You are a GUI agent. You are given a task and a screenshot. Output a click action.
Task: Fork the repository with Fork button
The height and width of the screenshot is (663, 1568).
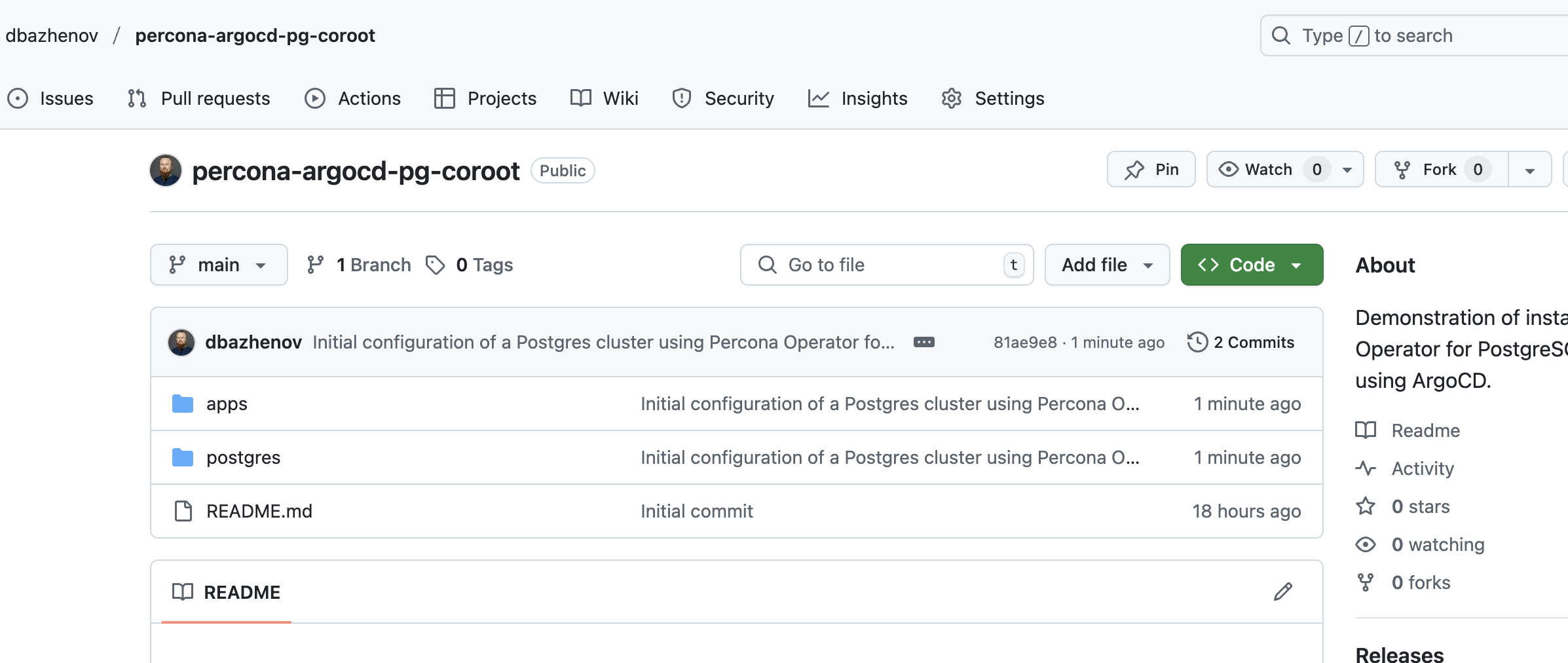click(1441, 170)
